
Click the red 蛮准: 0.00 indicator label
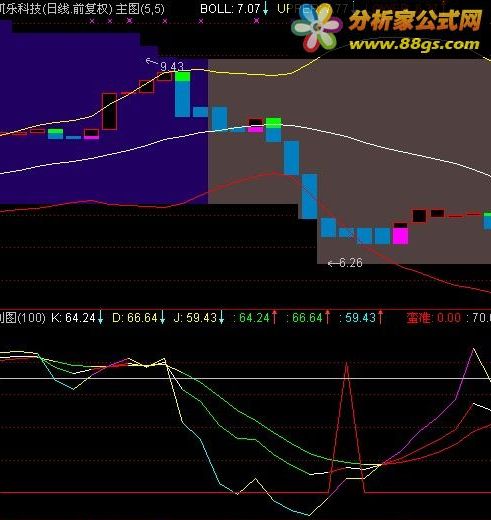434,318
